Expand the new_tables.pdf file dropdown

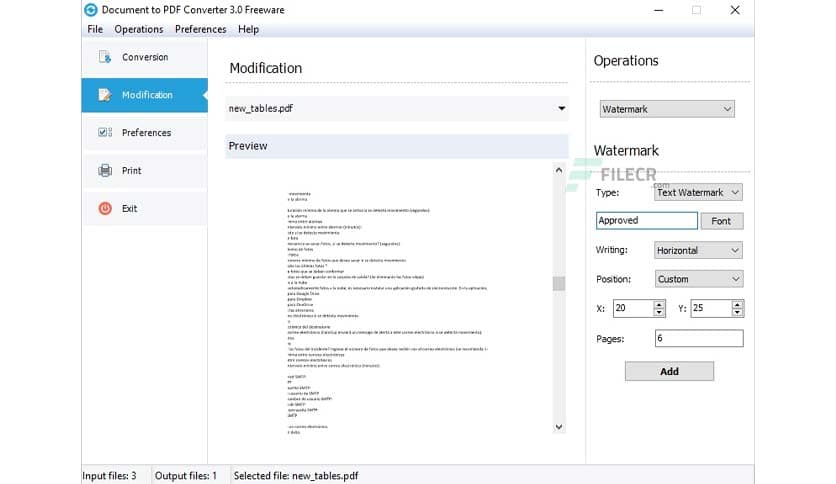561,108
